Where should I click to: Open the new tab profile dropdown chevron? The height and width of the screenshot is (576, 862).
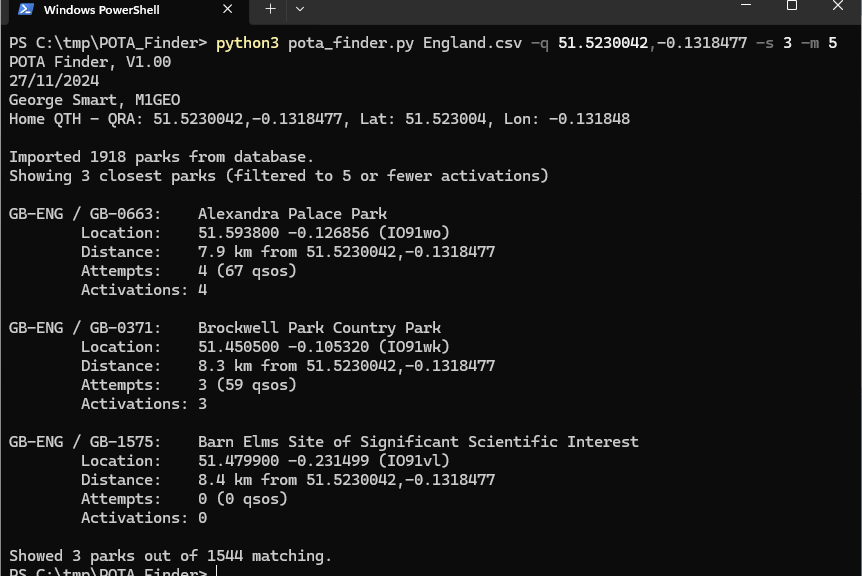(300, 9)
